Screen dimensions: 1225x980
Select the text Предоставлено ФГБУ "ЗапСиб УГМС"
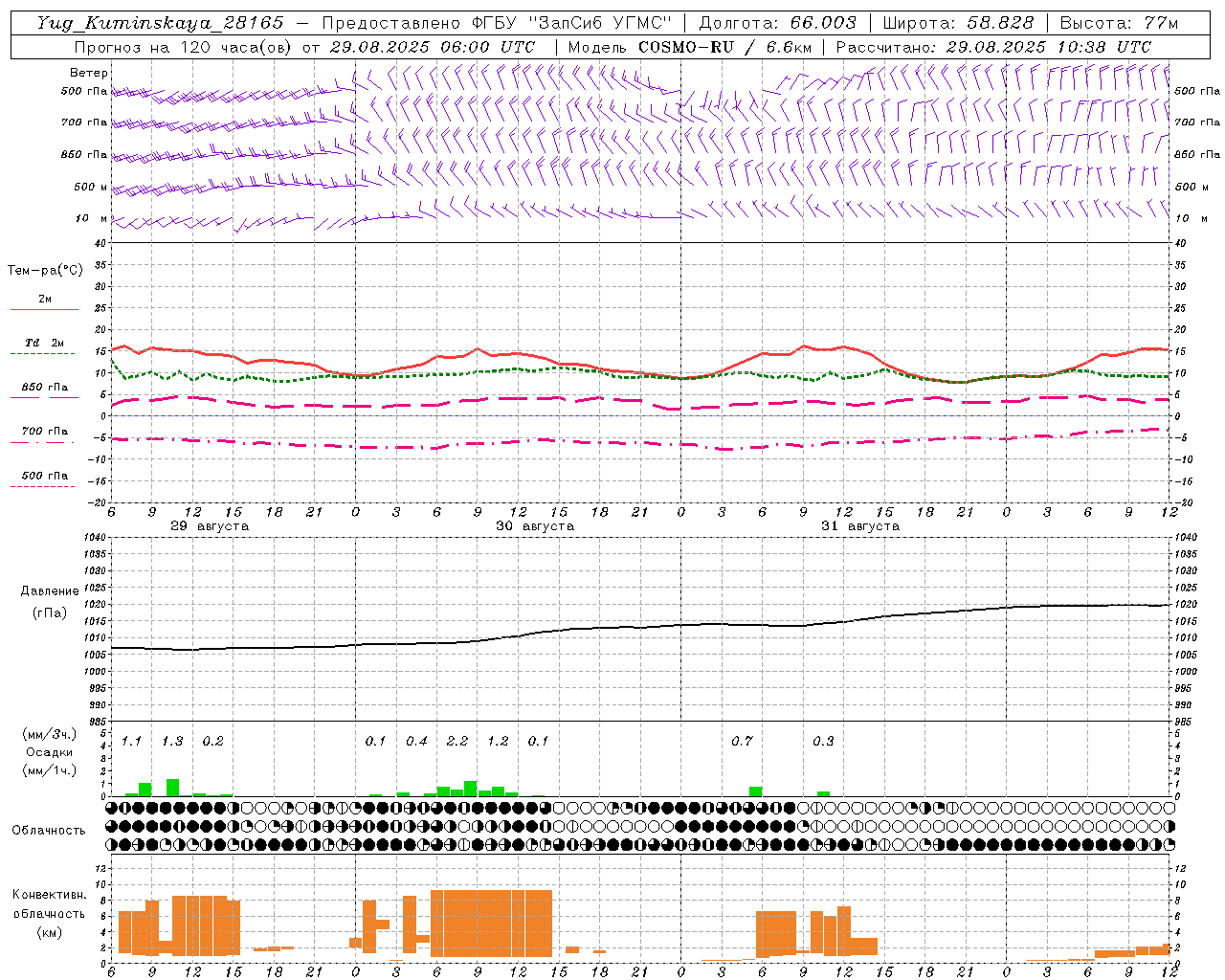(497, 23)
